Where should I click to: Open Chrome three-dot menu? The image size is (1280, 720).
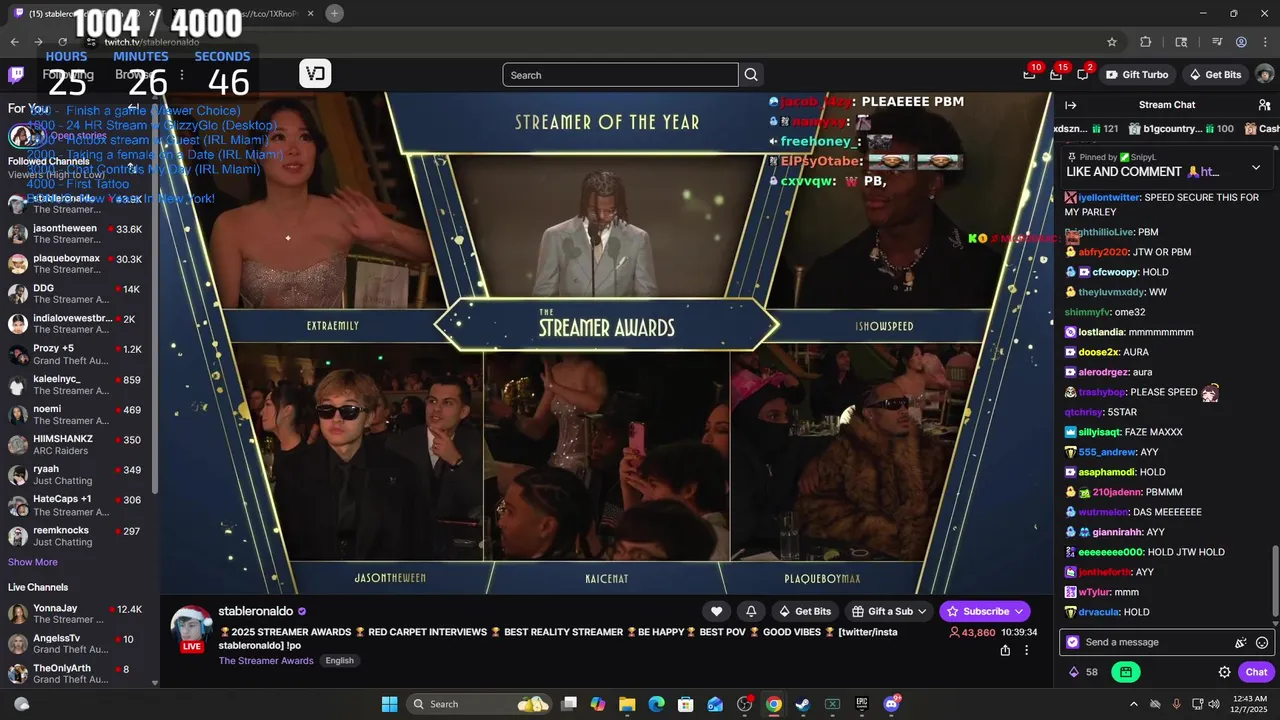1264,42
